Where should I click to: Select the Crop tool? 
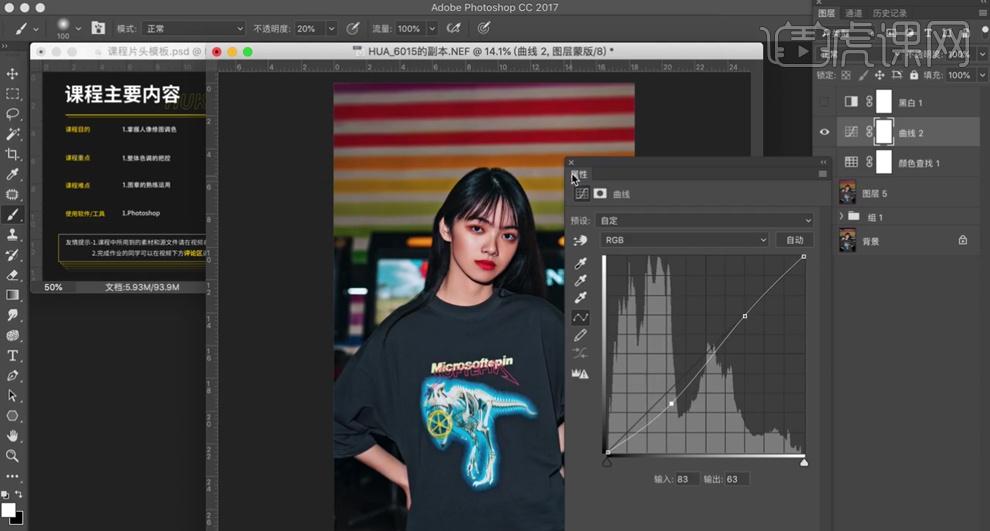coord(12,154)
